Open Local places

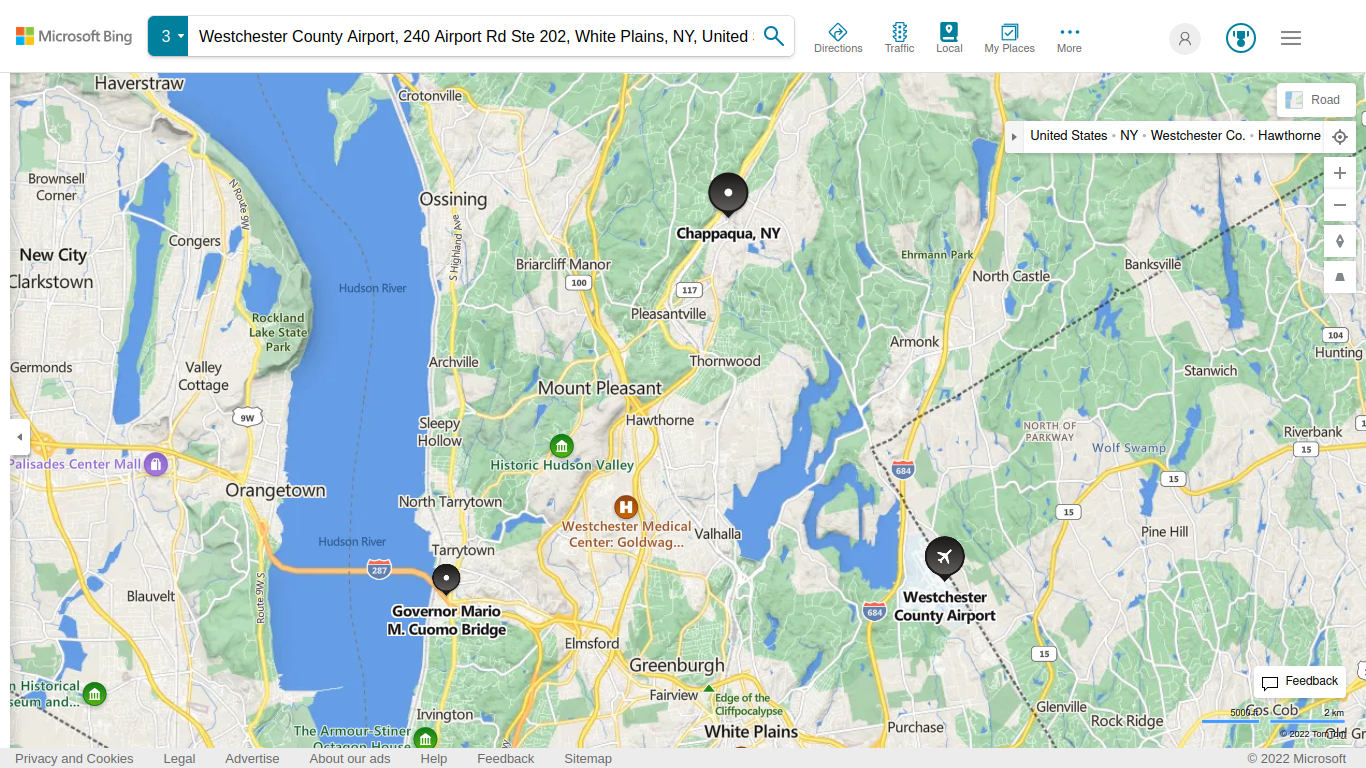pos(949,38)
